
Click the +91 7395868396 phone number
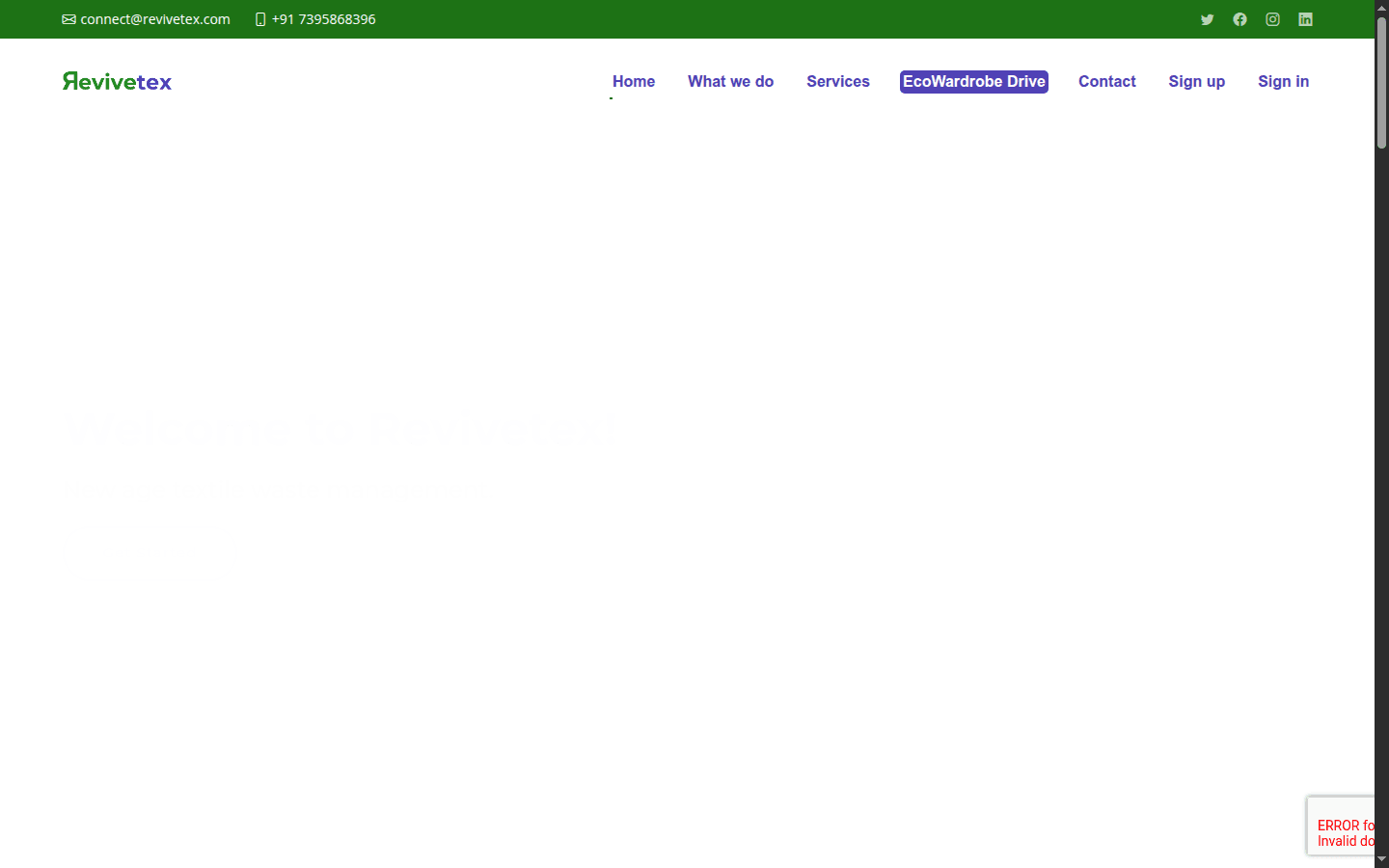pos(324,19)
